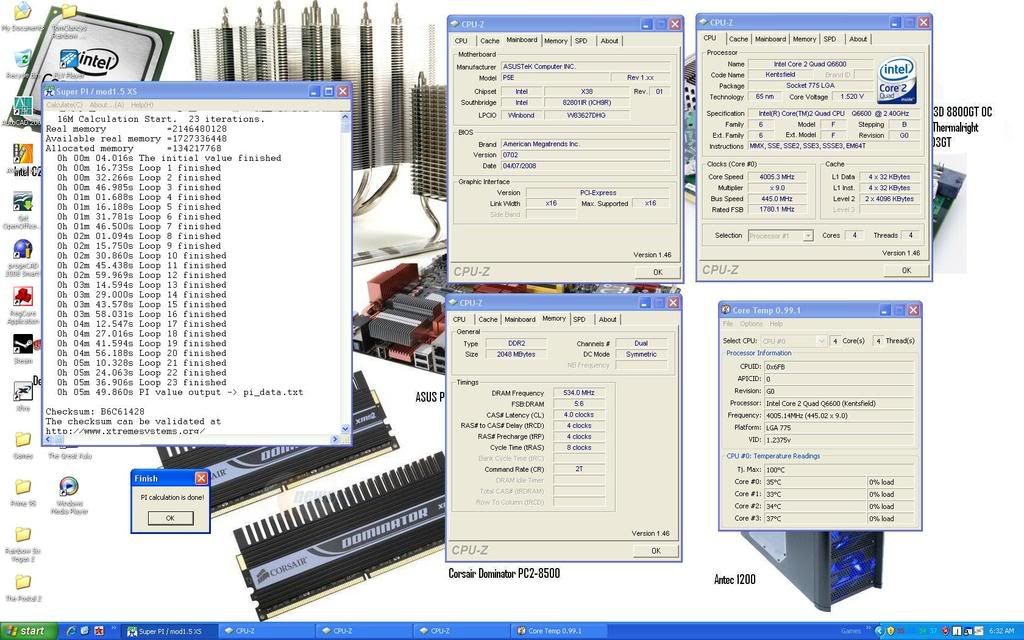Click the Core Voltage 1.520 V value
The image size is (1024, 640).
click(x=852, y=97)
